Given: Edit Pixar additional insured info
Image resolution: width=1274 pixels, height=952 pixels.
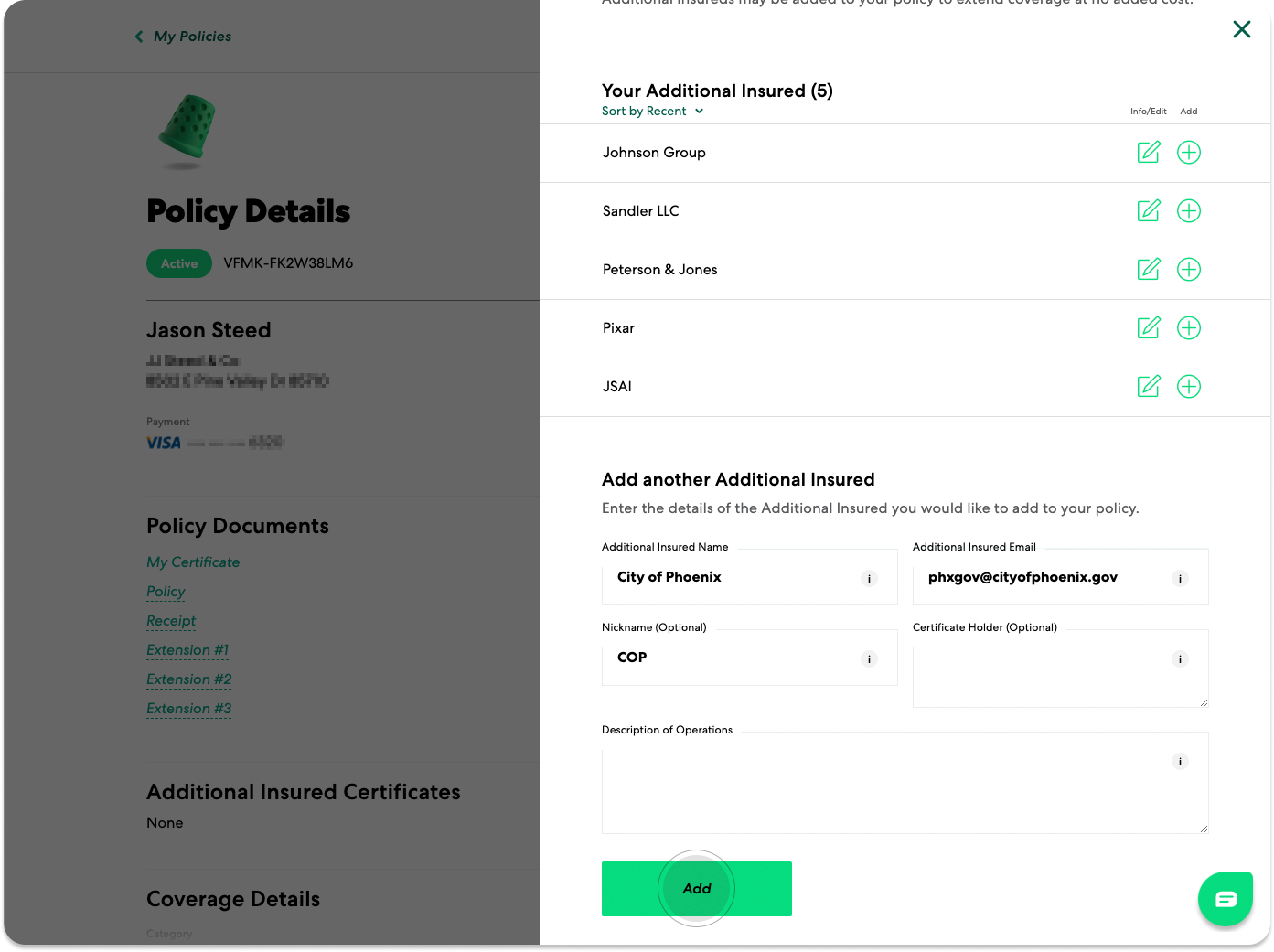Looking at the screenshot, I should coord(1149,327).
